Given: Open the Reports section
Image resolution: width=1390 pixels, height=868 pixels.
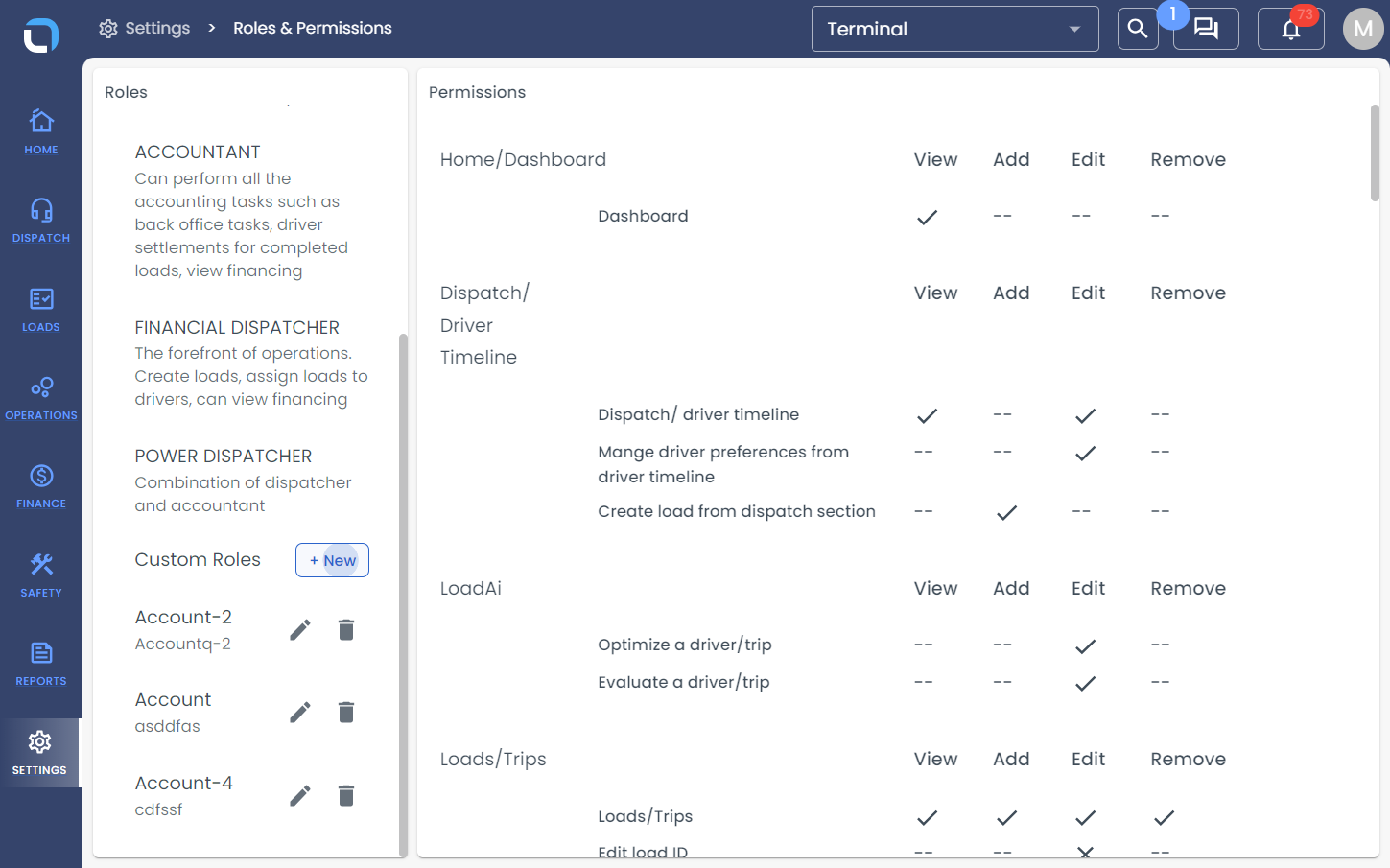Looking at the screenshot, I should (41, 664).
